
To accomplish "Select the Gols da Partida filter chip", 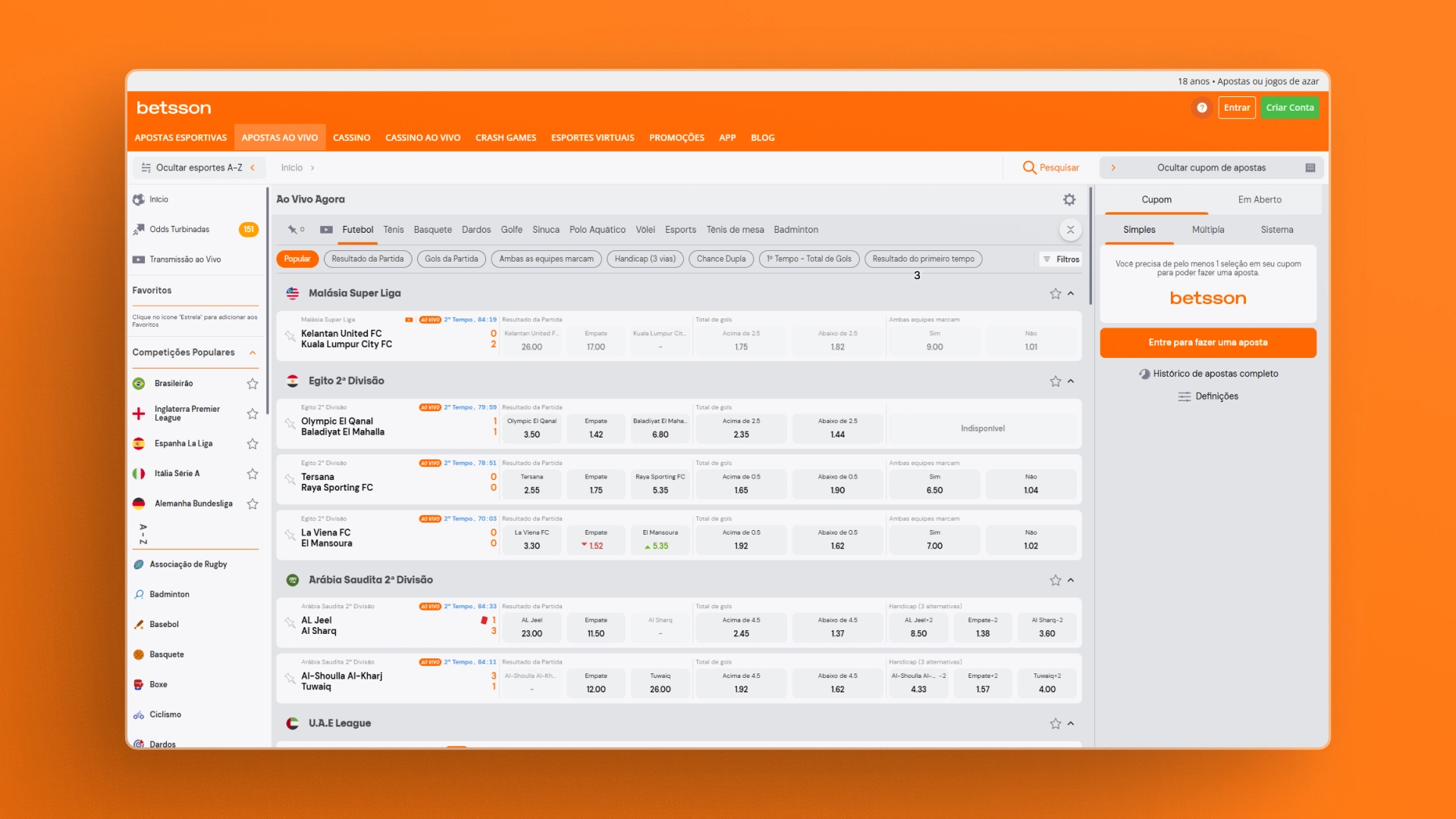I will click(x=451, y=259).
